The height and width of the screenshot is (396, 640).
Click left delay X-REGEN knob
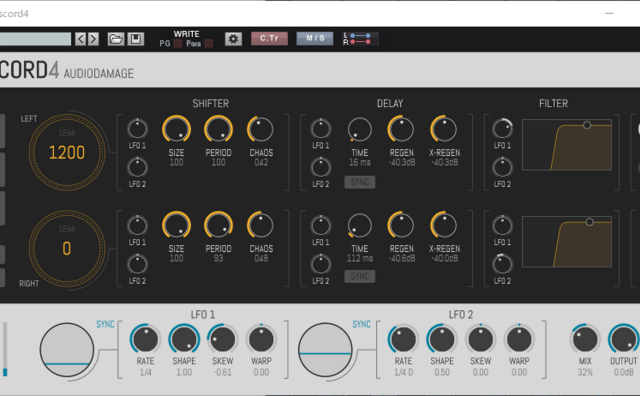(x=444, y=129)
